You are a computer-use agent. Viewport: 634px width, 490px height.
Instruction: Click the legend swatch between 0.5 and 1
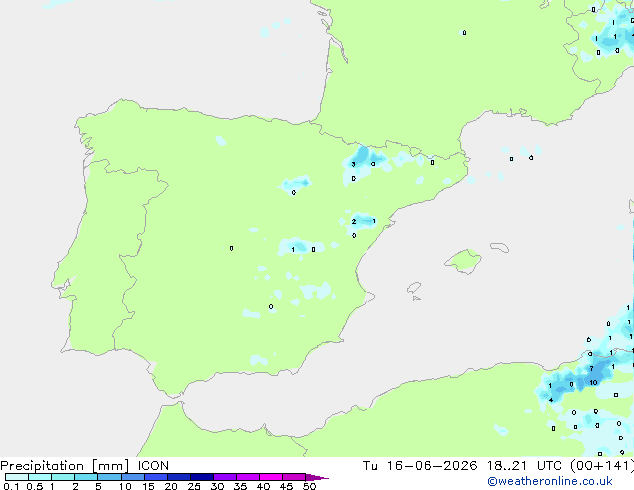coord(40,477)
